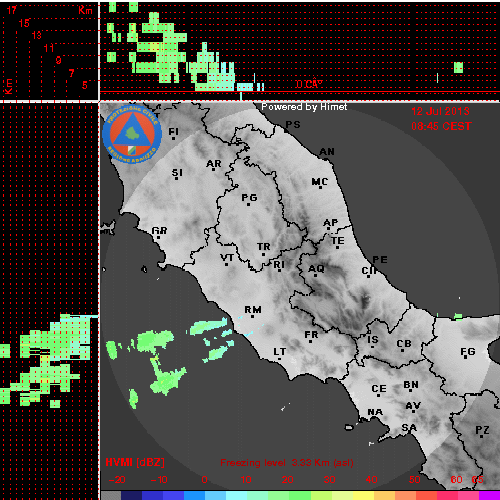The image size is (500, 500).
Task: Select the '12 Jul 2013' date label
Action: tap(440, 111)
